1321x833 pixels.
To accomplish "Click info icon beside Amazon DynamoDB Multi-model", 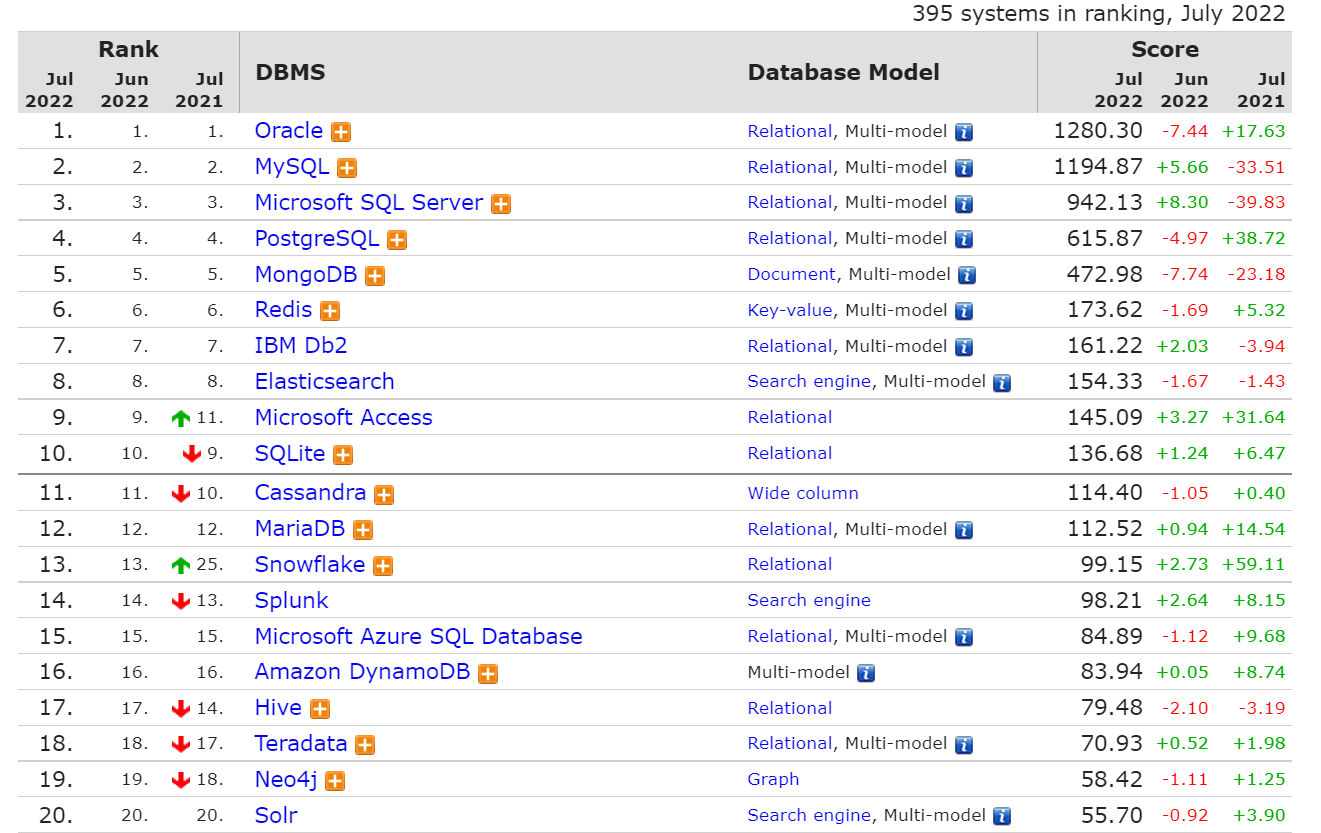I will (x=866, y=673).
